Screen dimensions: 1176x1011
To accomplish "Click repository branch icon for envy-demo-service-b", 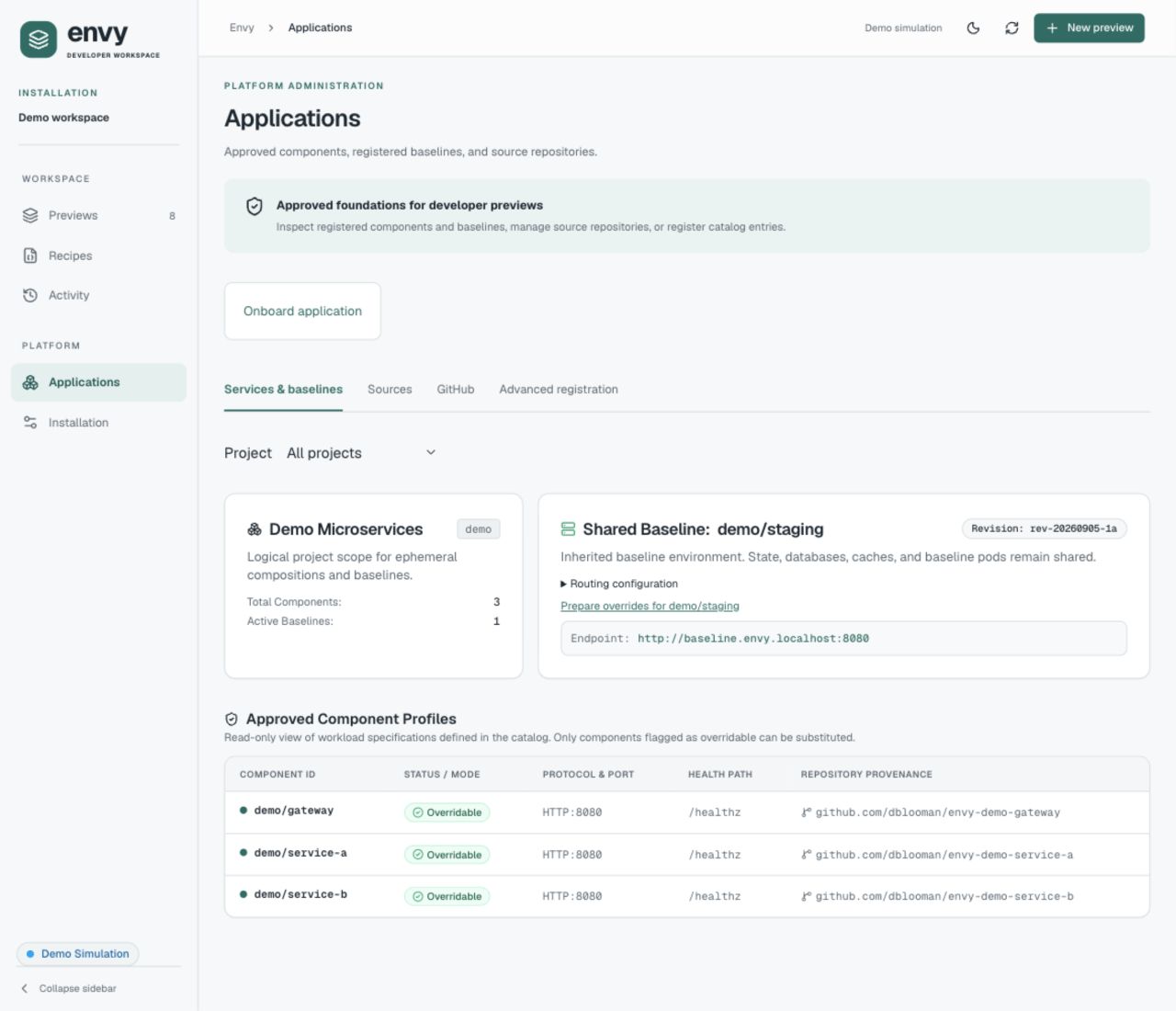I will [806, 896].
